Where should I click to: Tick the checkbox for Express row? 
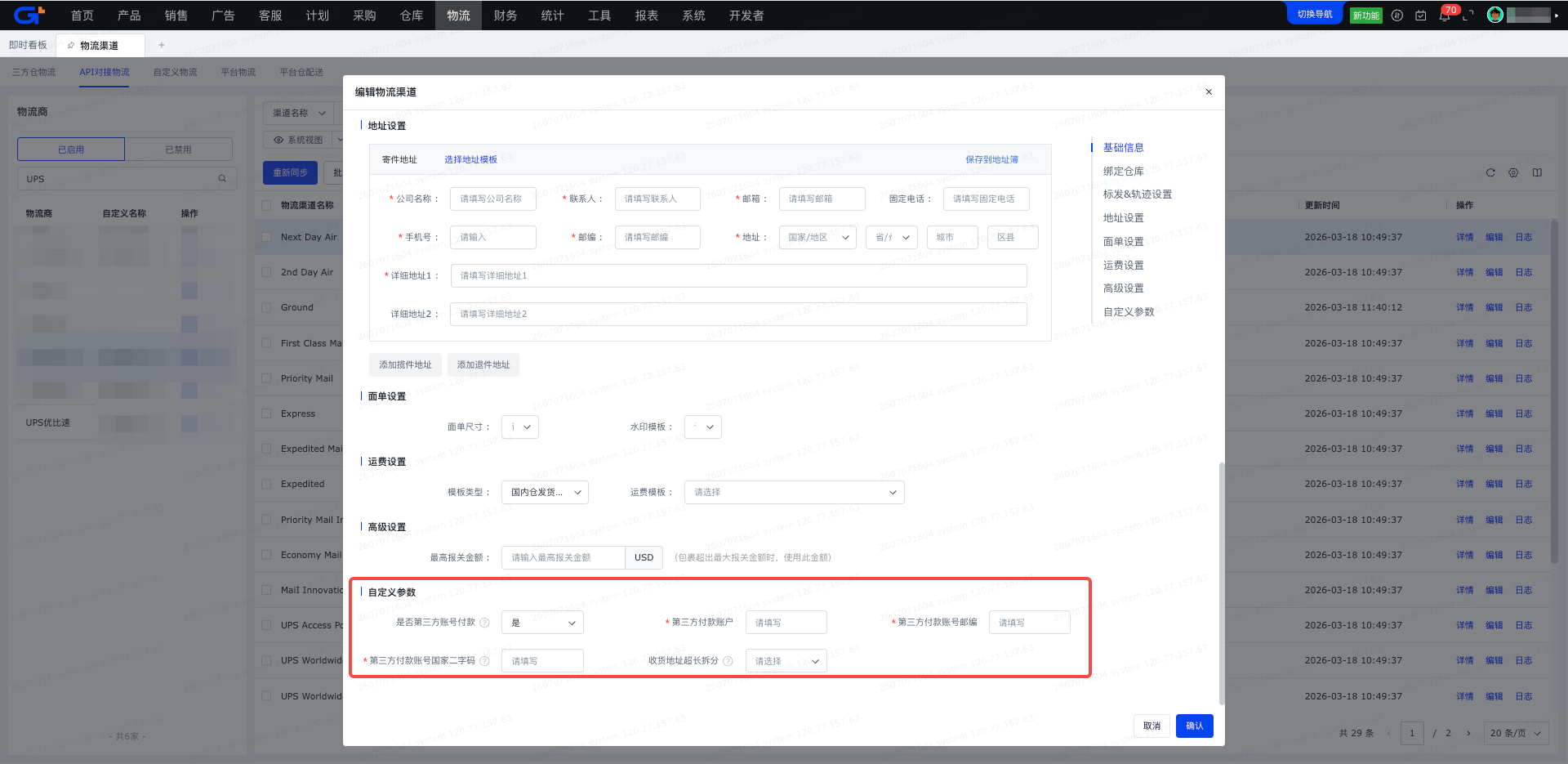point(266,413)
